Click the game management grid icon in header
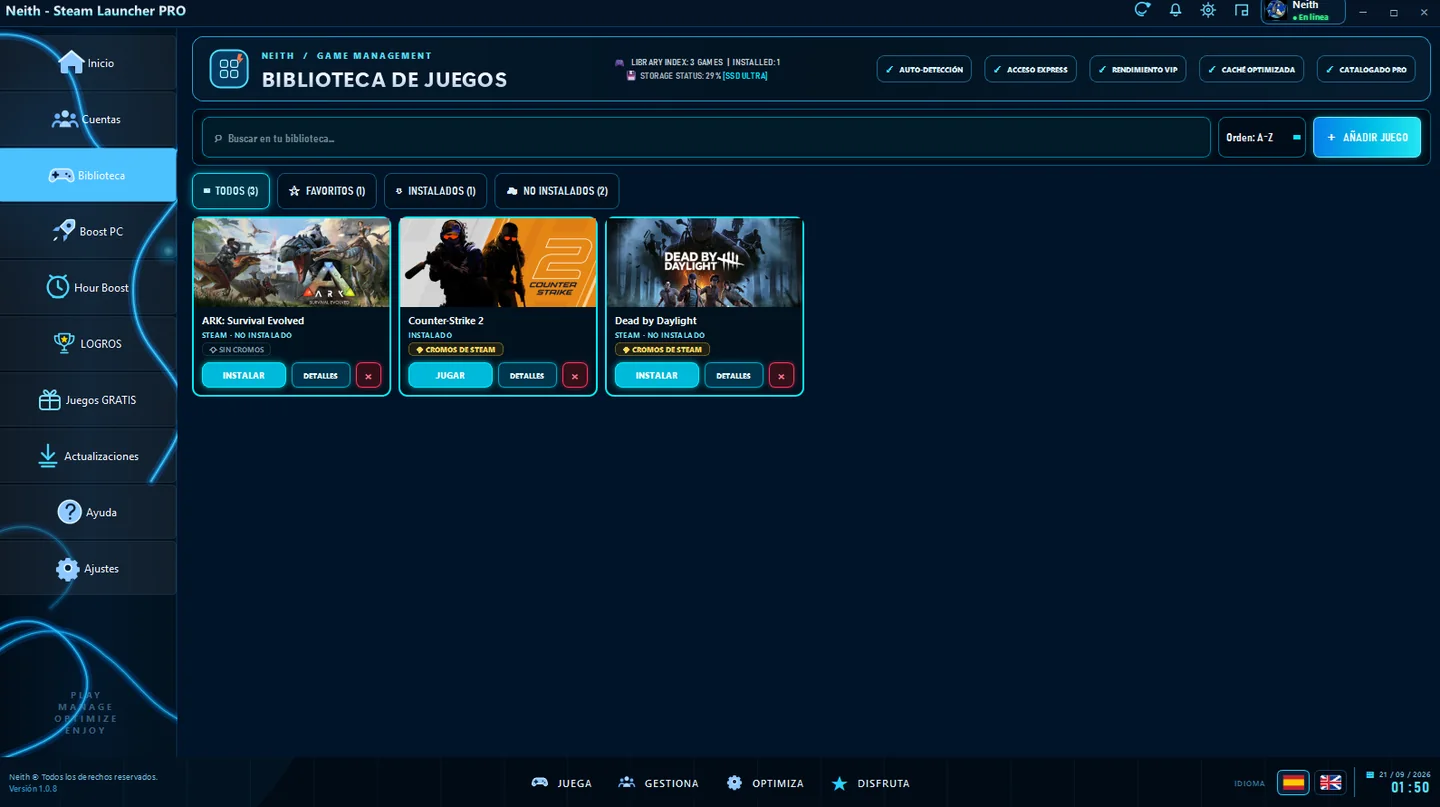1440x807 pixels. point(229,69)
